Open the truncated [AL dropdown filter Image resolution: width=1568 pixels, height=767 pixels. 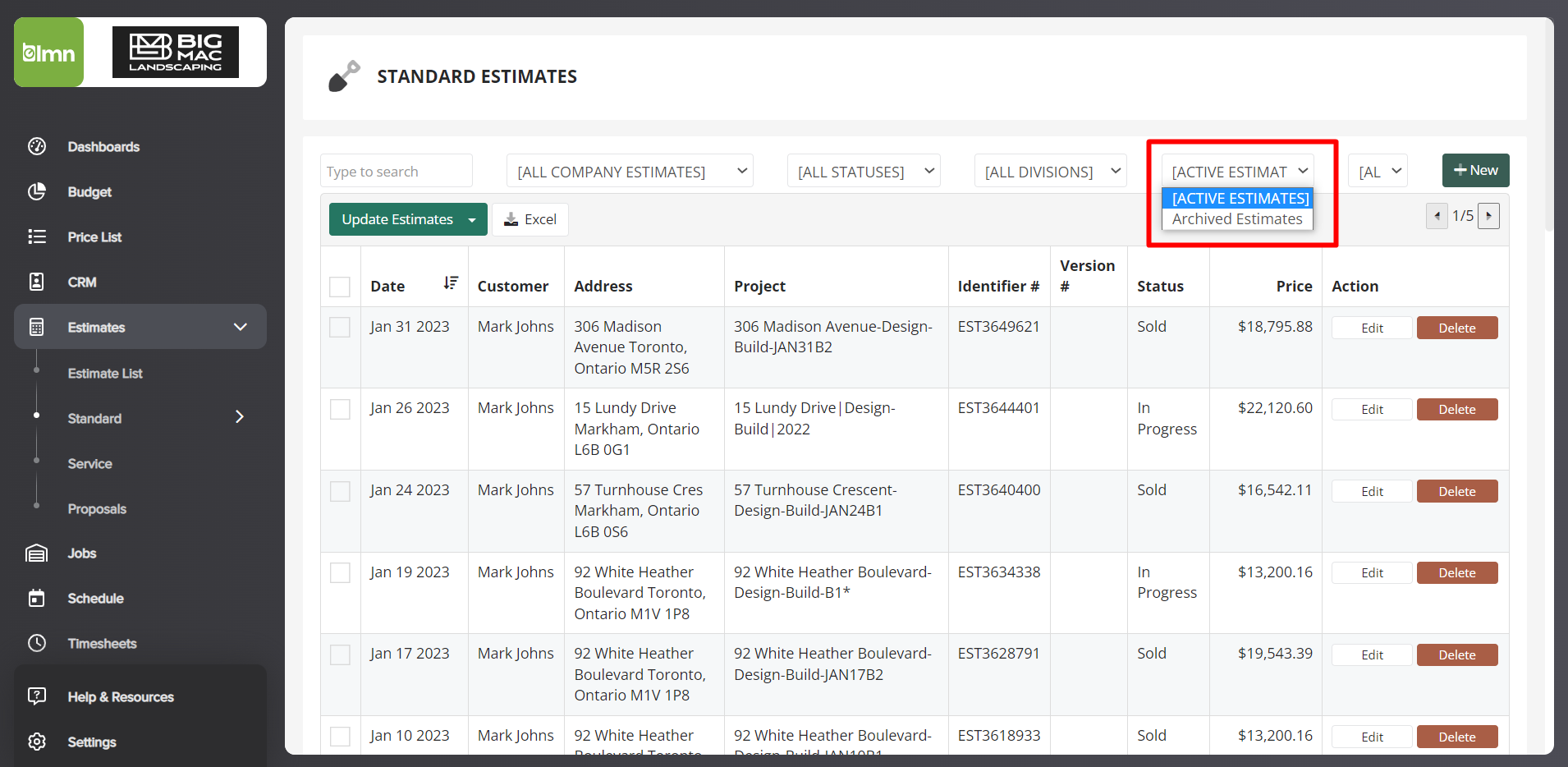pos(1378,171)
